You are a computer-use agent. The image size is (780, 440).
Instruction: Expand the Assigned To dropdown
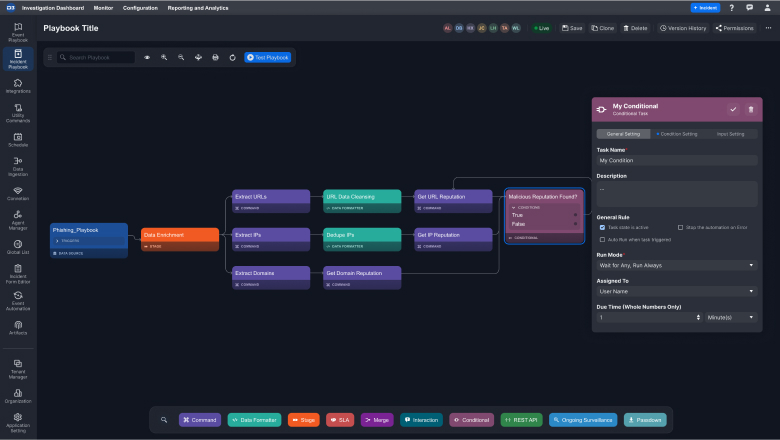click(677, 291)
